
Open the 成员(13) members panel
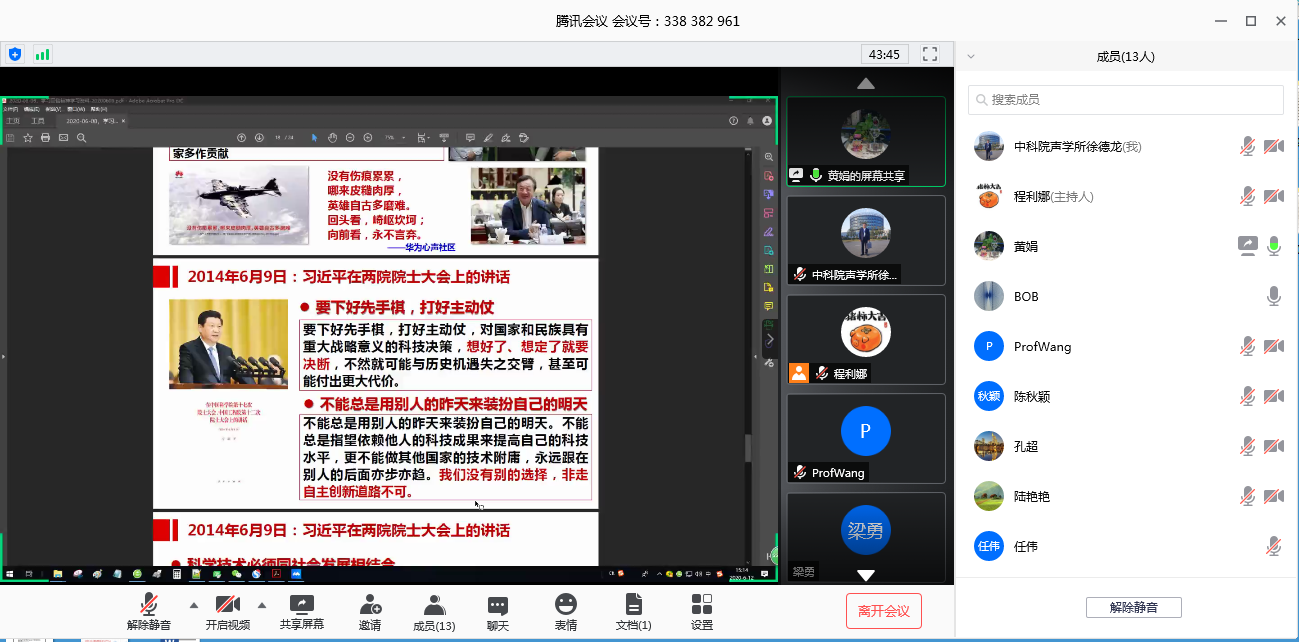(x=434, y=605)
